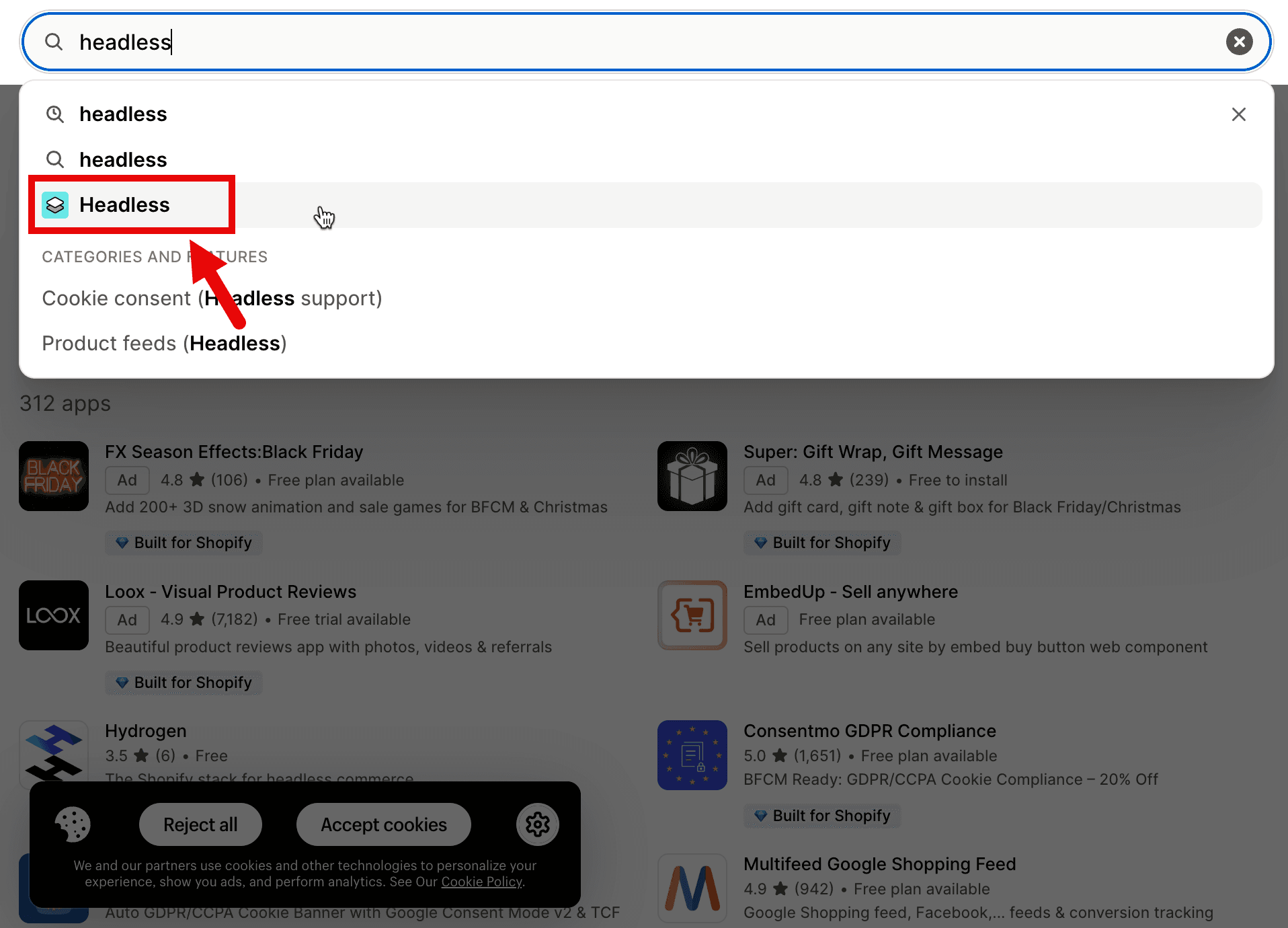Open Product feeds (Headless) category
Viewport: 1288px width, 928px height.
164,344
